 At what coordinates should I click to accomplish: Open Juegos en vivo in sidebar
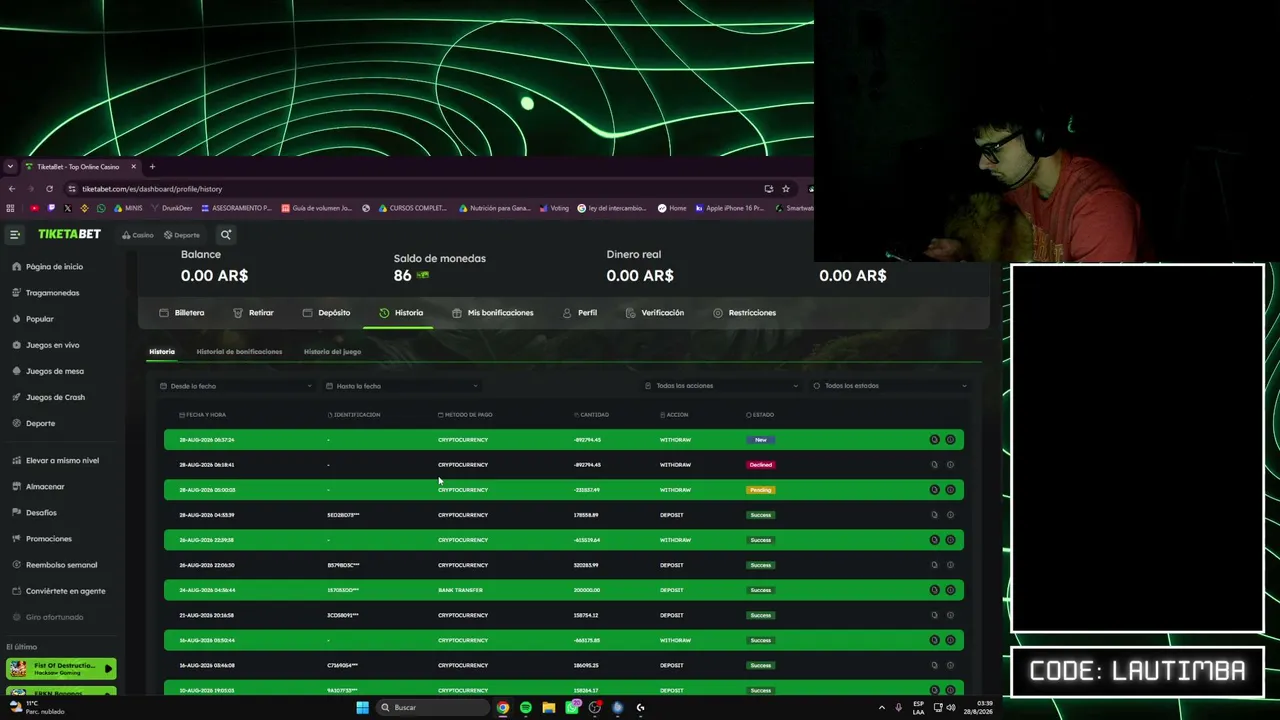[52, 345]
